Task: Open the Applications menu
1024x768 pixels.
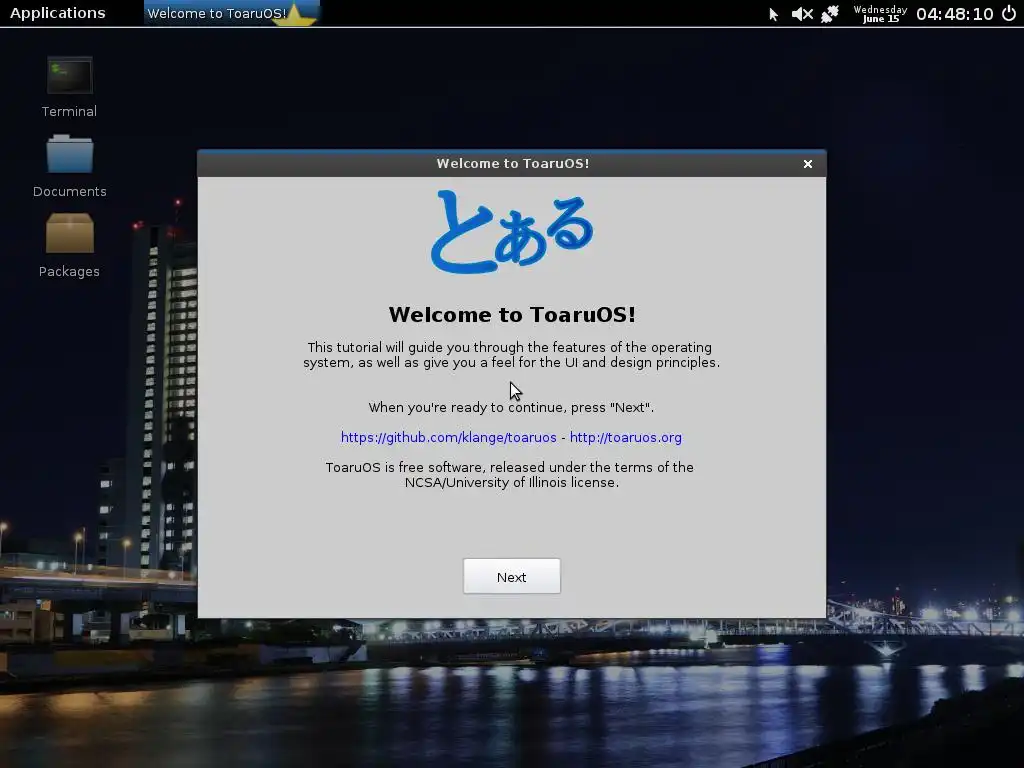Action: click(57, 13)
